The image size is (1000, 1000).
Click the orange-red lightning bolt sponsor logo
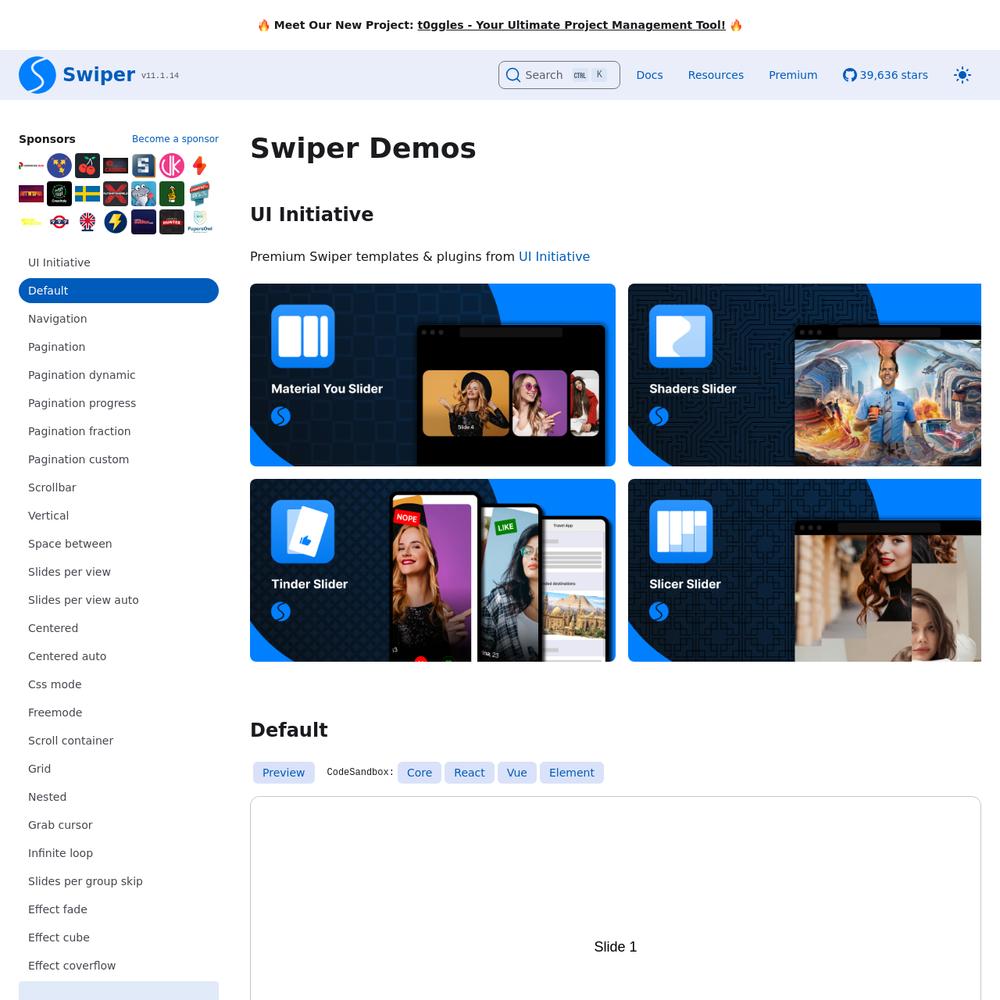(200, 166)
